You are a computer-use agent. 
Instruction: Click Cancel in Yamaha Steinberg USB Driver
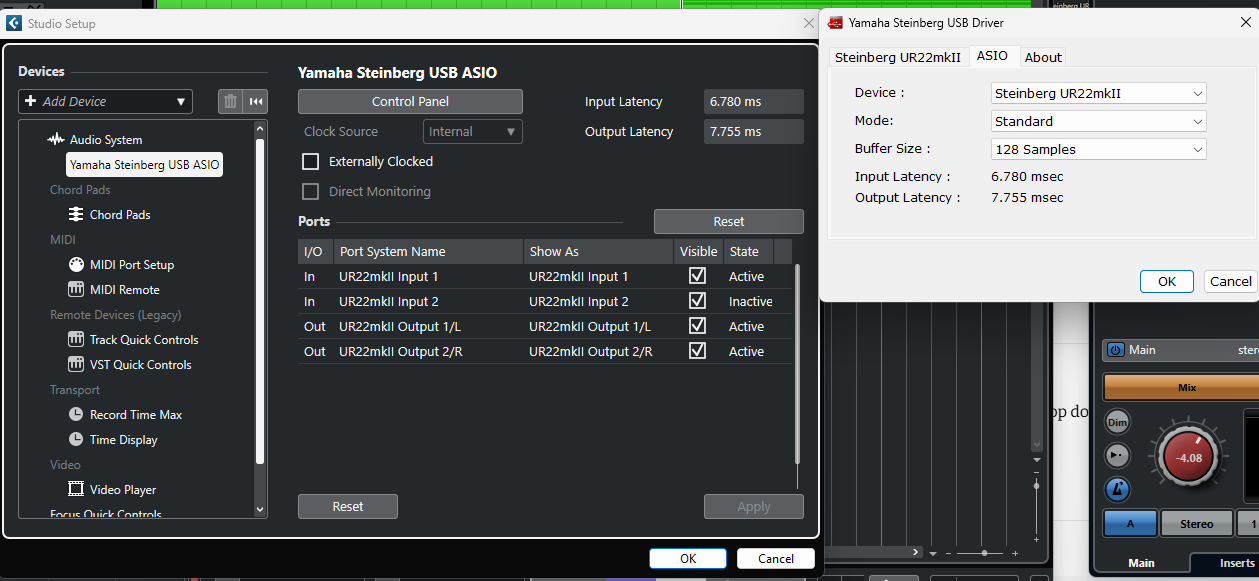pyautogui.click(x=1230, y=281)
